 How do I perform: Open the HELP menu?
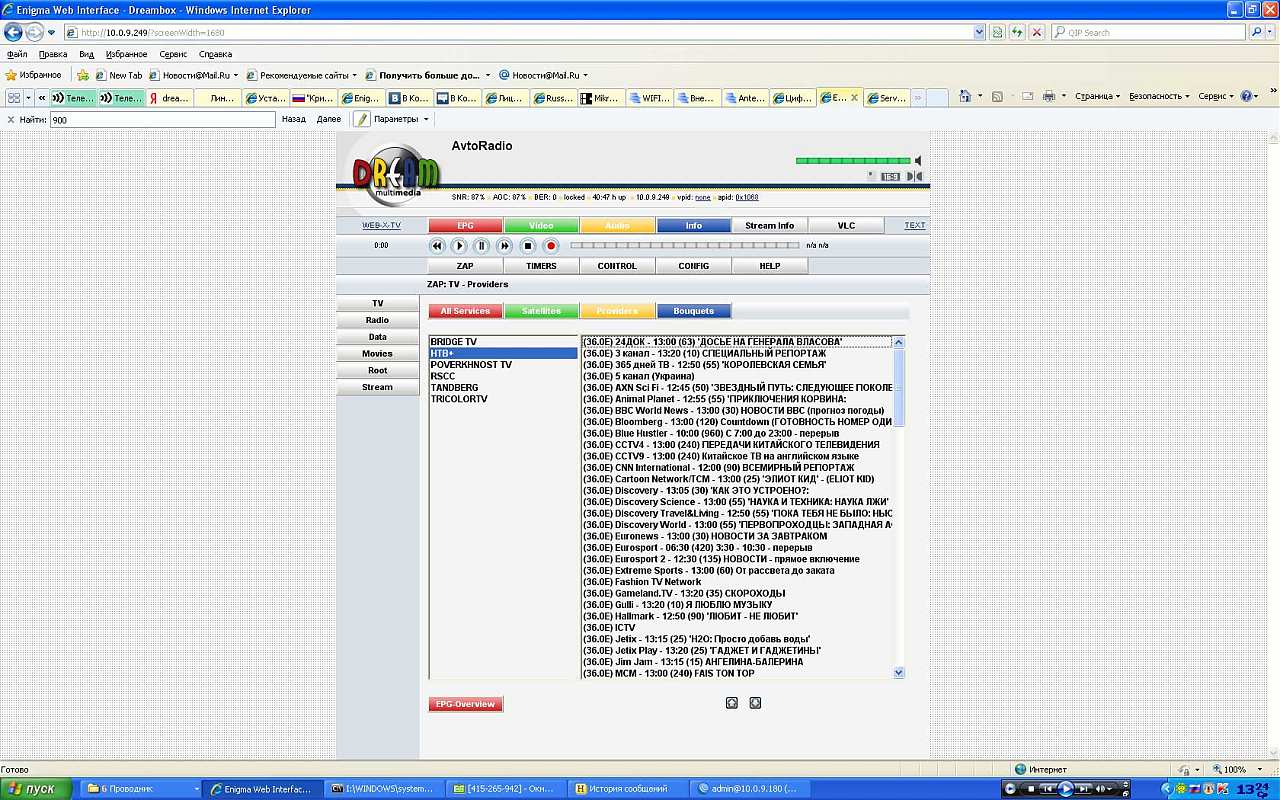click(769, 266)
